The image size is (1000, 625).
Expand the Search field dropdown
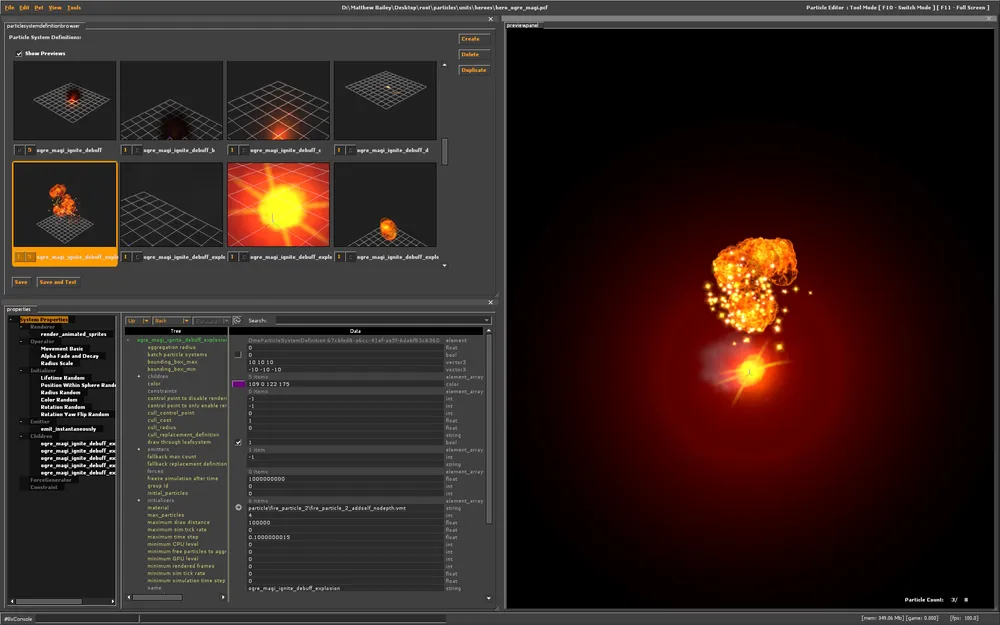[486, 321]
